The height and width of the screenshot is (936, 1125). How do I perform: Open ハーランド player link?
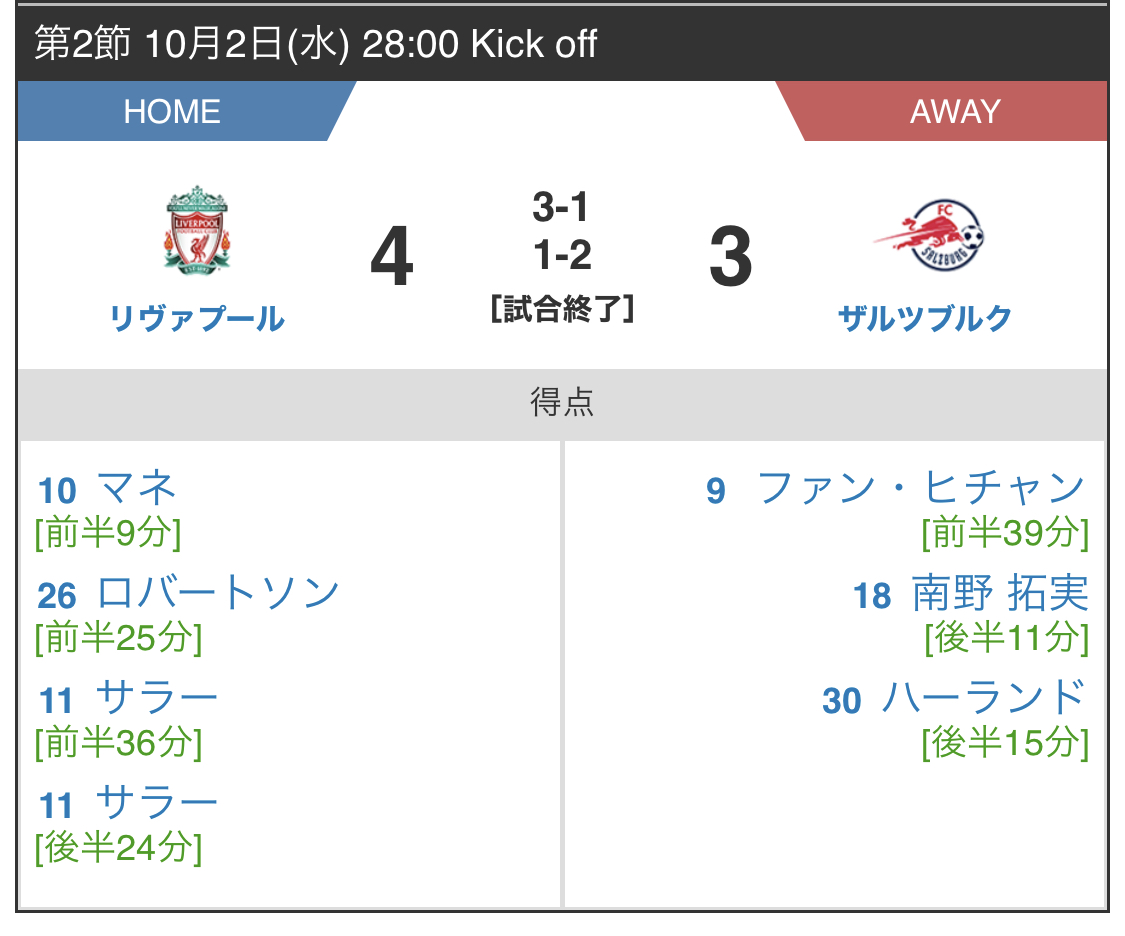[984, 699]
